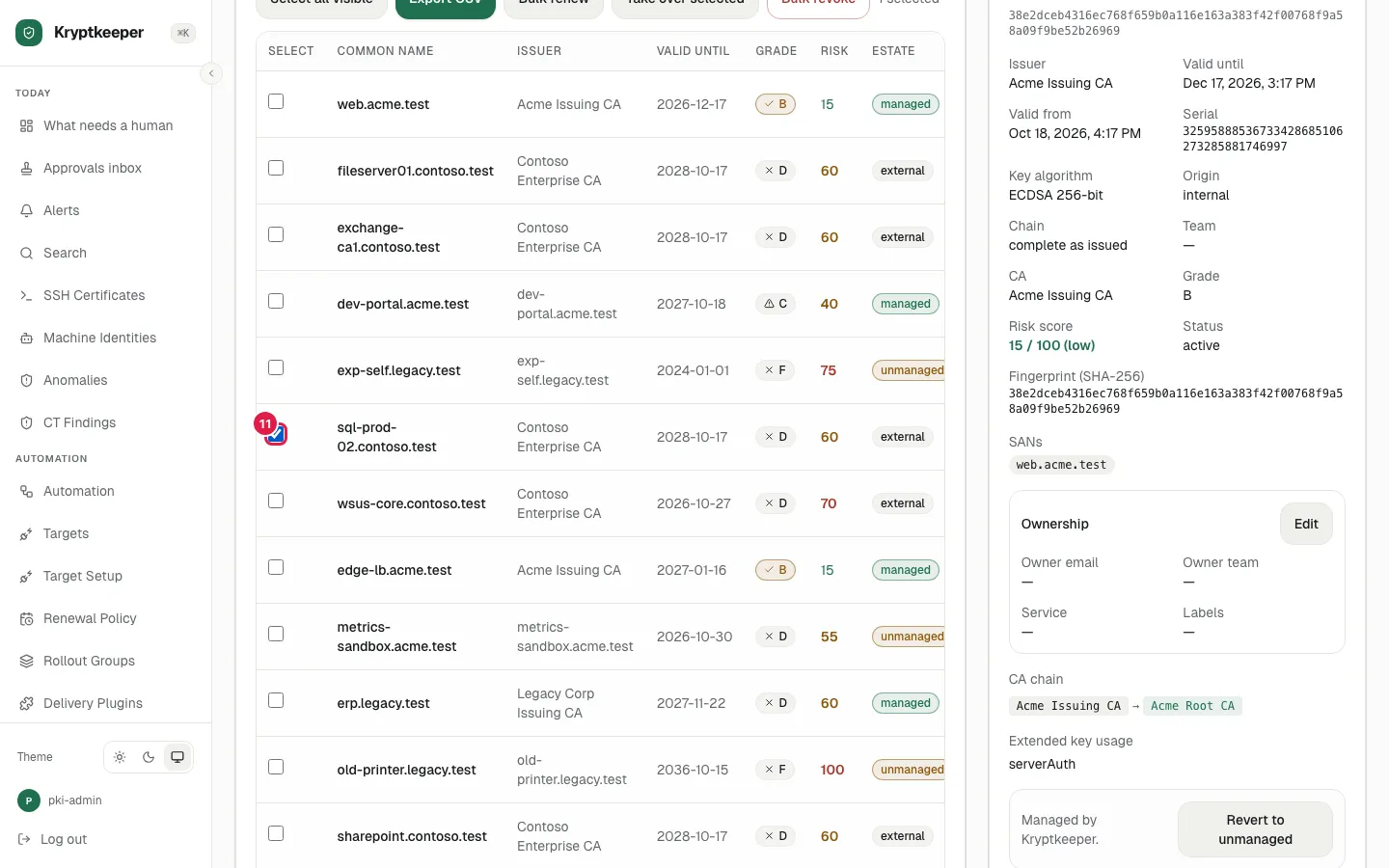Uncheck the sql-prod-02.contoso.test checkbox
This screenshot has width=1389, height=868.
point(276,434)
